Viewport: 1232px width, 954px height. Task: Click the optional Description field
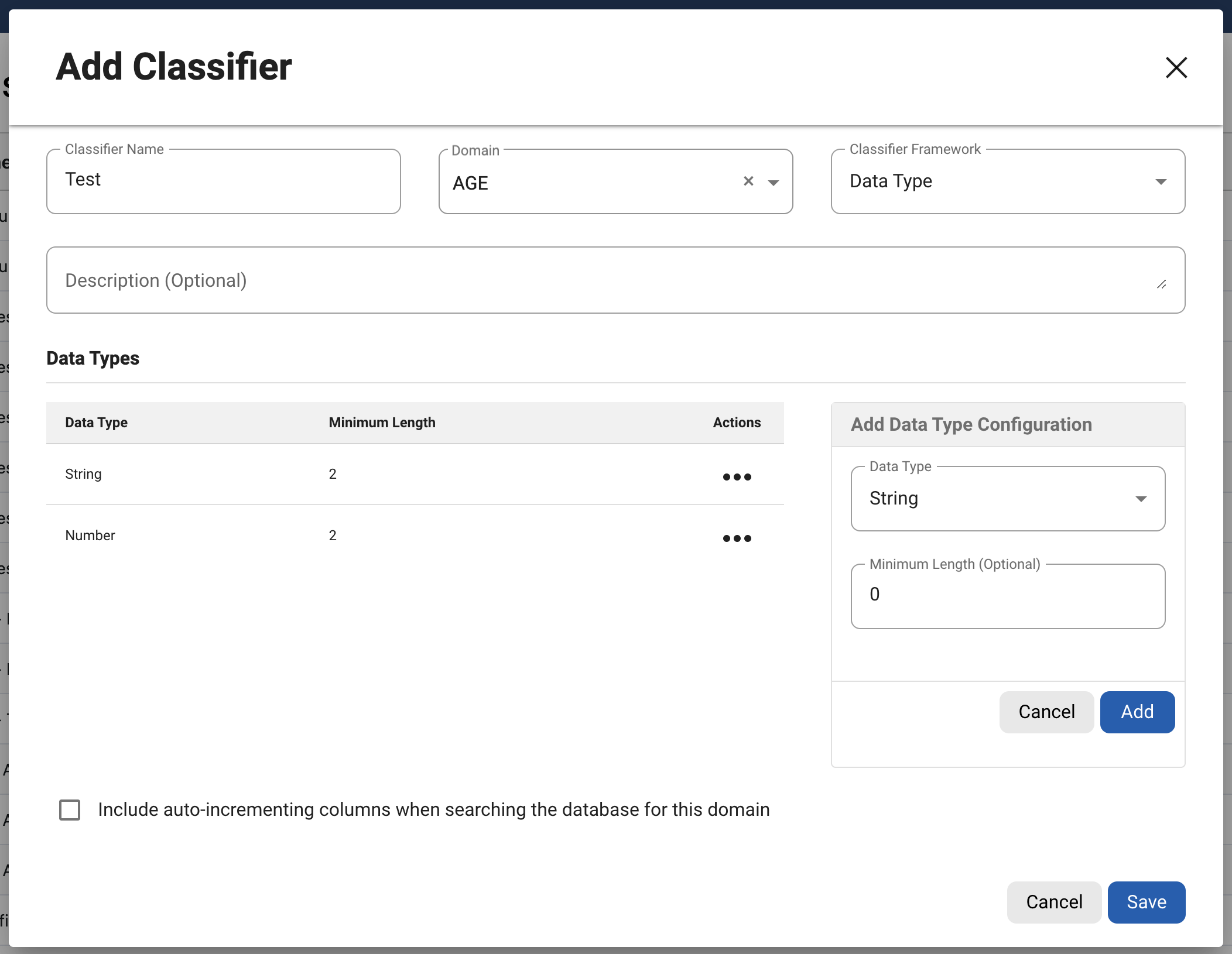point(615,280)
